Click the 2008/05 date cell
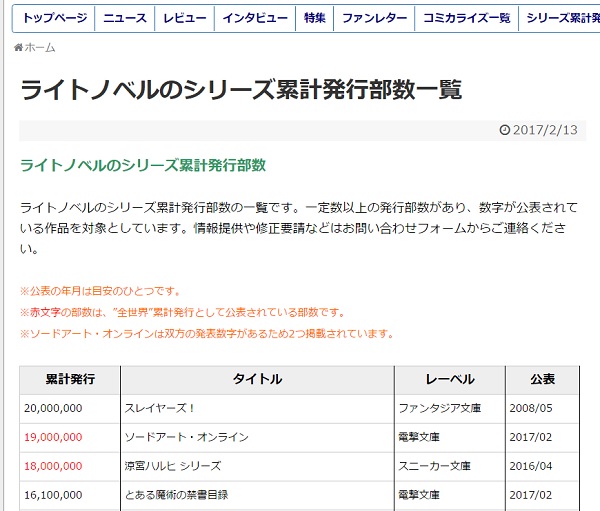Image resolution: width=600 pixels, height=511 pixels. 542,408
